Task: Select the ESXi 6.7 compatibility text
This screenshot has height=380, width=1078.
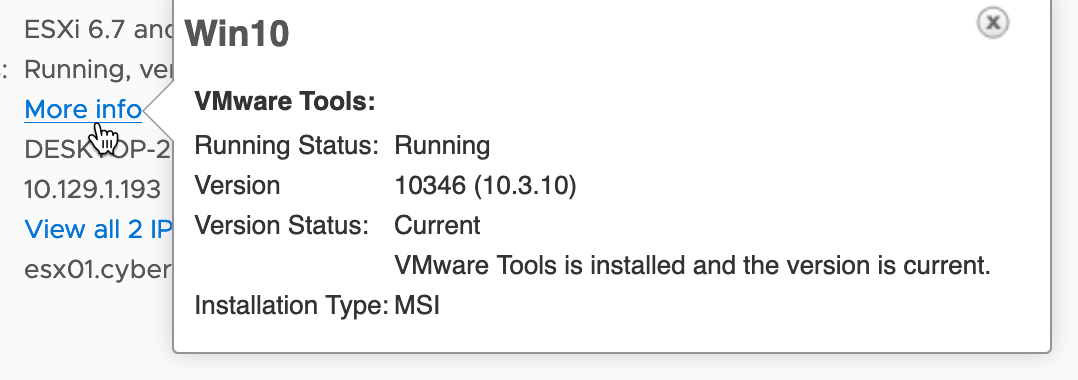Action: [x=98, y=30]
